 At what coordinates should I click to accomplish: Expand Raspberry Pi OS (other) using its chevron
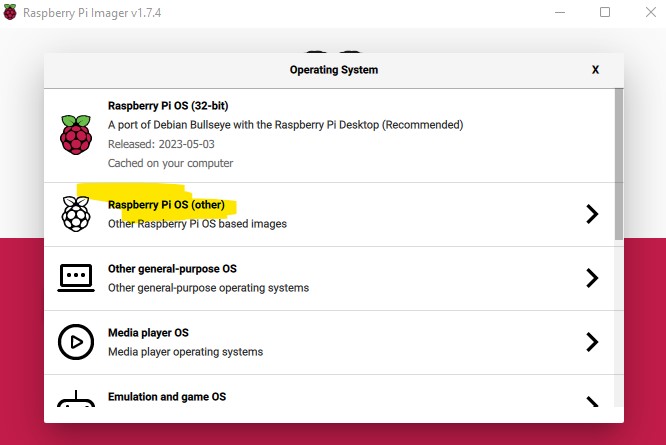pos(592,214)
